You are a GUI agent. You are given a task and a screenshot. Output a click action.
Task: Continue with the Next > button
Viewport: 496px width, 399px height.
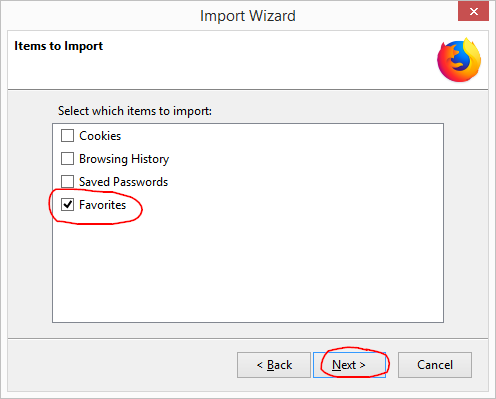coord(349,365)
